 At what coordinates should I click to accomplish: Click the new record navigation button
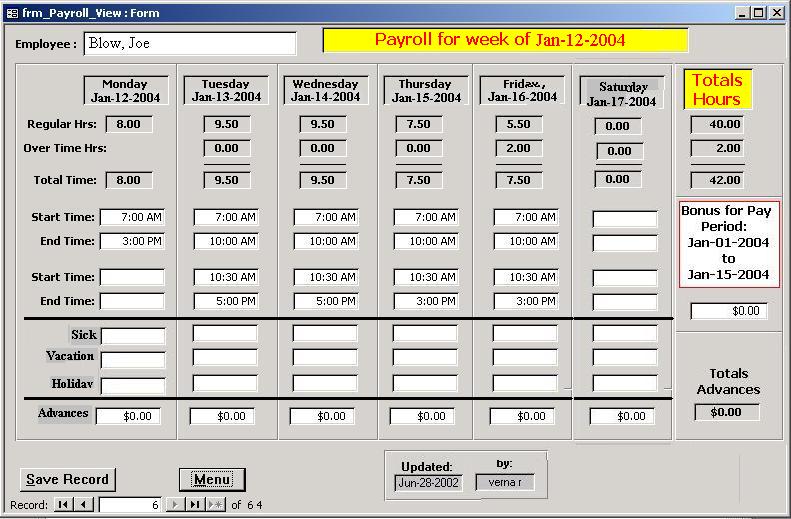pyautogui.click(x=215, y=505)
